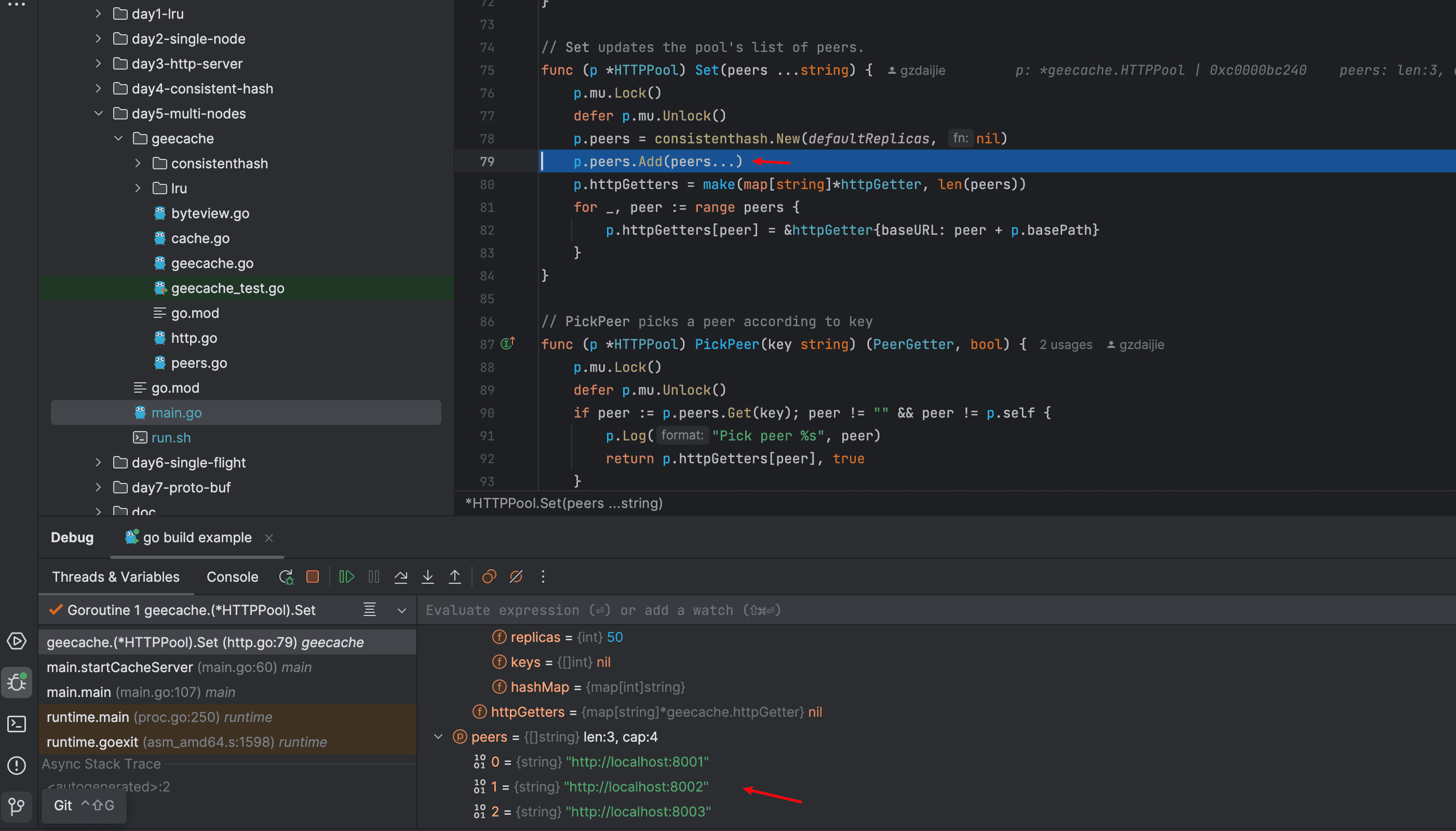The height and width of the screenshot is (831, 1456).
Task: Switch to the Console tab
Action: [x=232, y=577]
